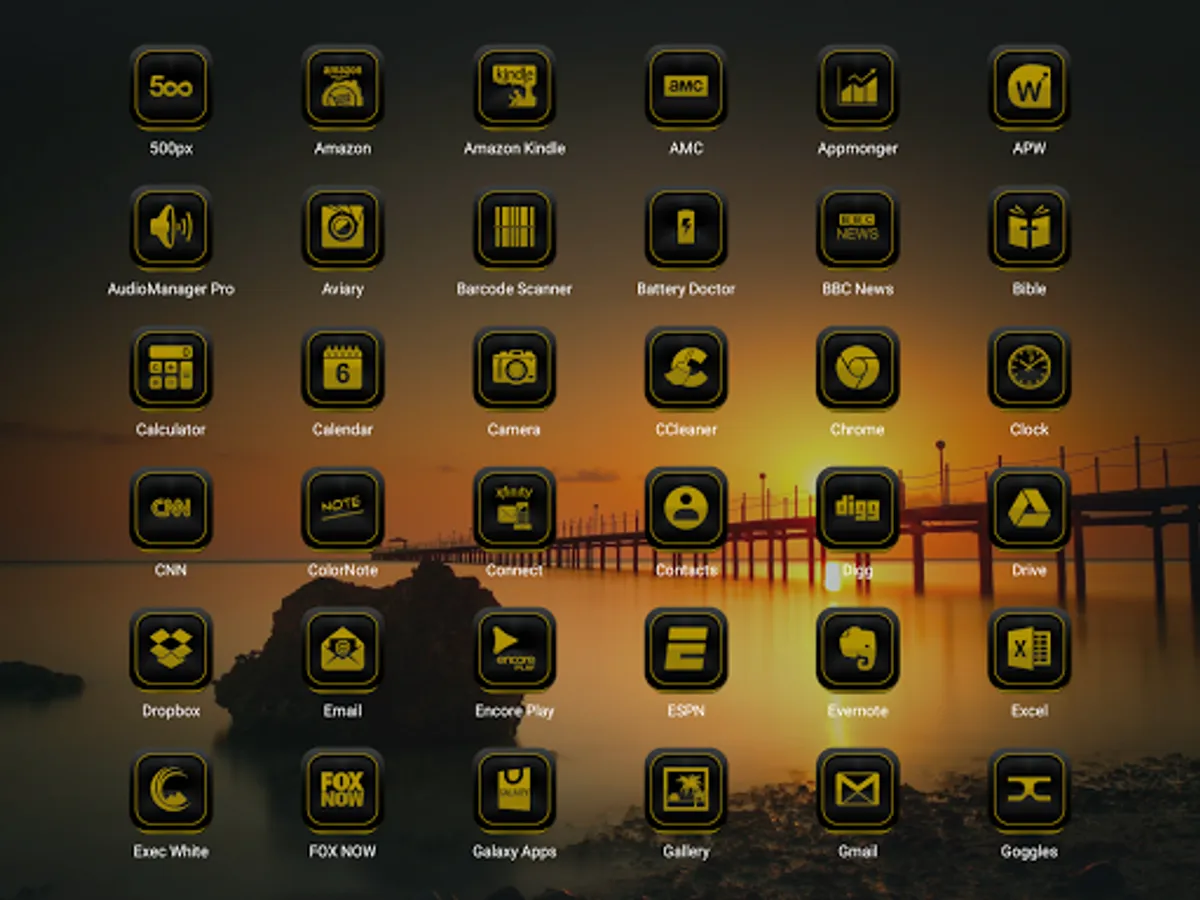Launch the Galaxy Apps bag icon
Image resolution: width=1200 pixels, height=900 pixels.
[x=514, y=790]
